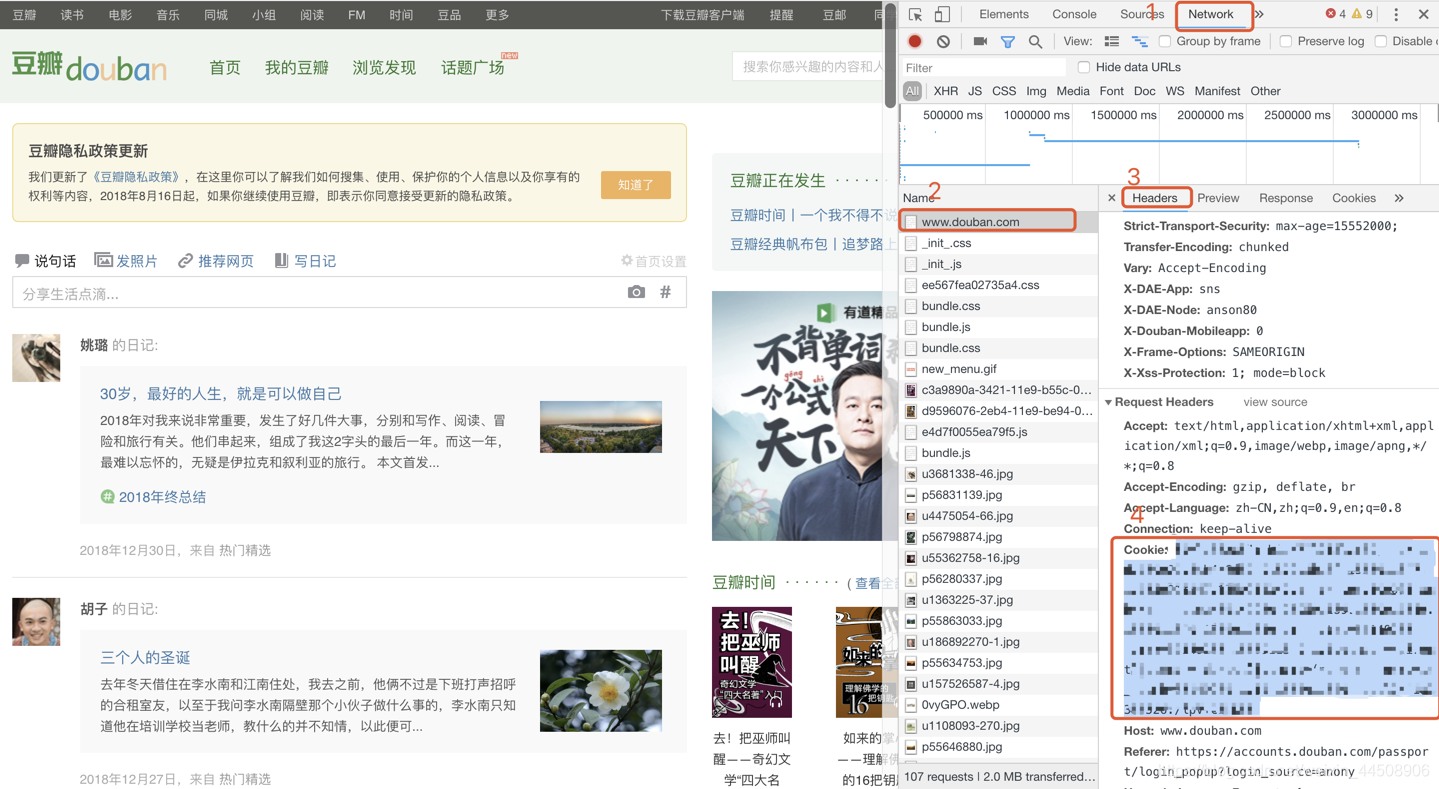Filter requests by CSS type
The width and height of the screenshot is (1439, 789).
click(x=1004, y=91)
